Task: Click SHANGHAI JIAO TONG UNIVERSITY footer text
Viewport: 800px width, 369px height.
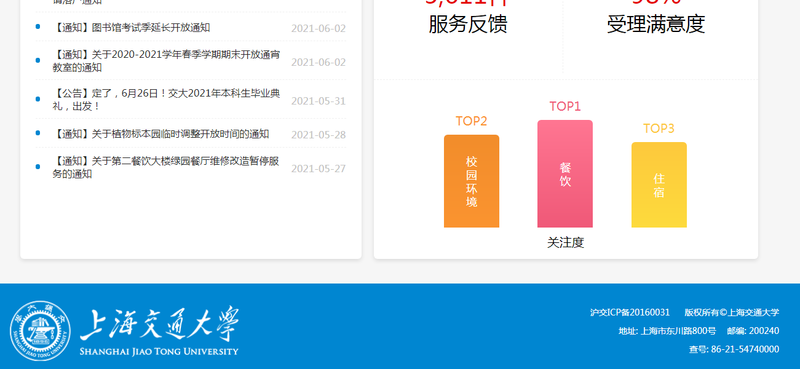Action: click(159, 351)
